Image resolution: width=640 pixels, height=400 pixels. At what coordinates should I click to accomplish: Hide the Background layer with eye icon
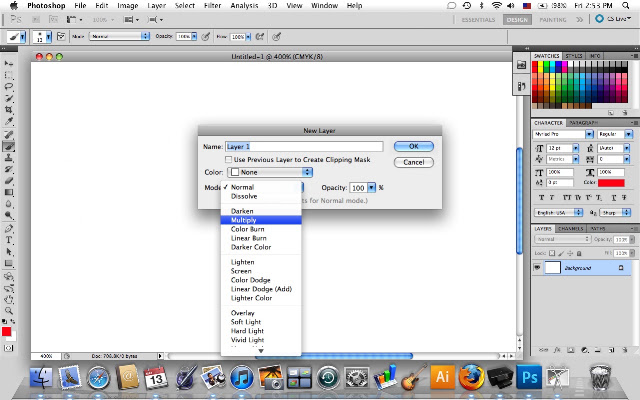[x=537, y=268]
